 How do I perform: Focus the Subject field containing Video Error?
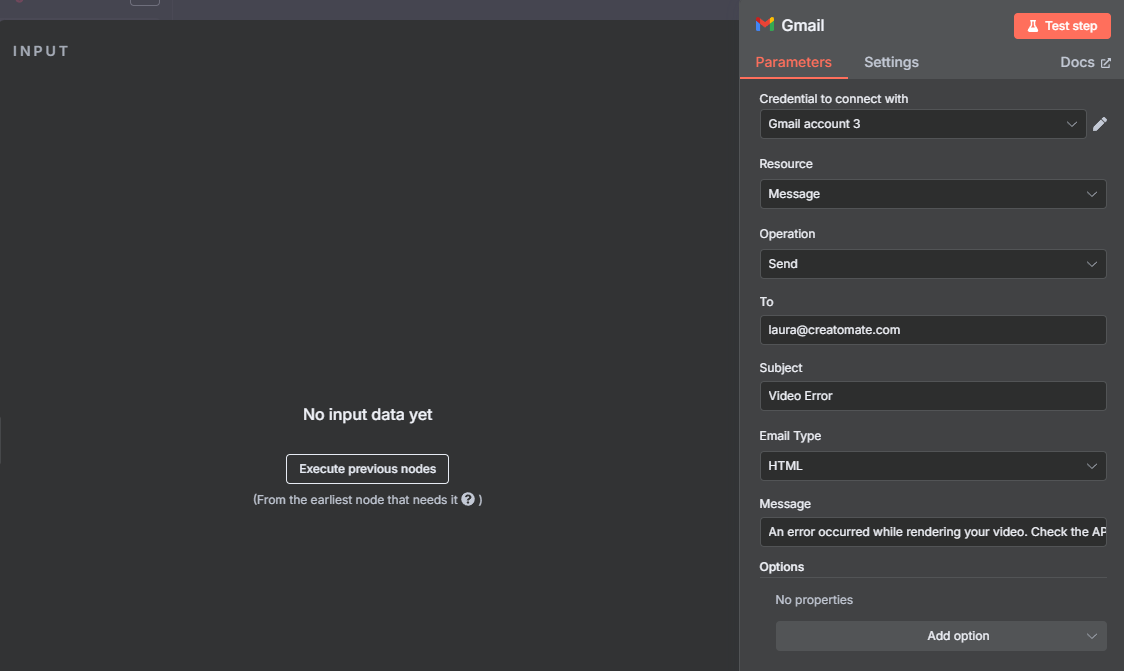(932, 396)
